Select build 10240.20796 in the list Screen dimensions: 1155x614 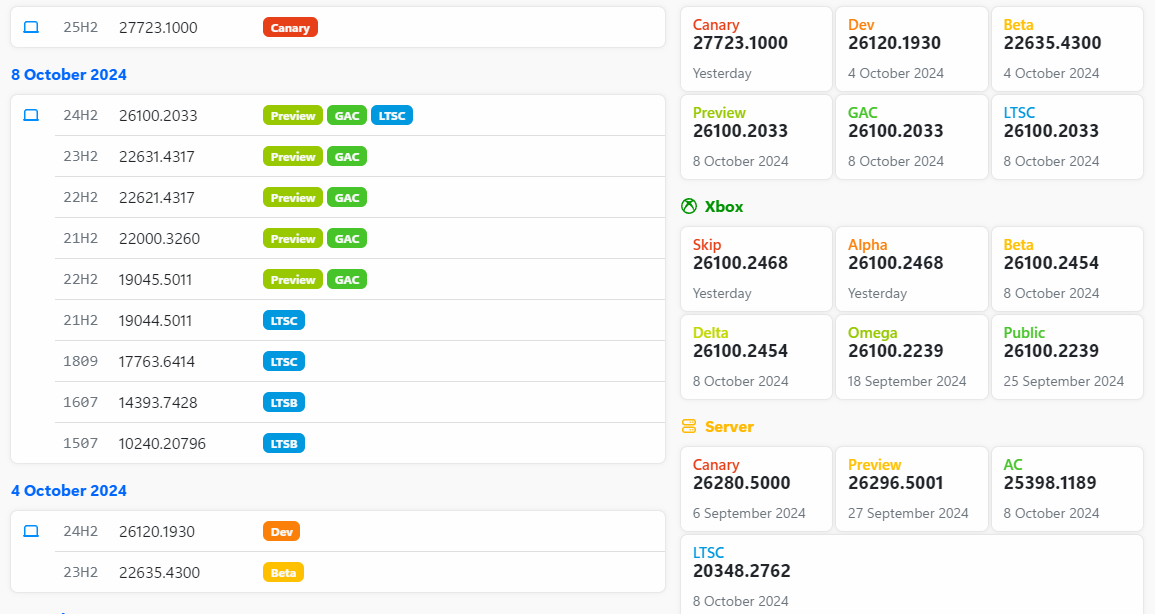pos(162,443)
